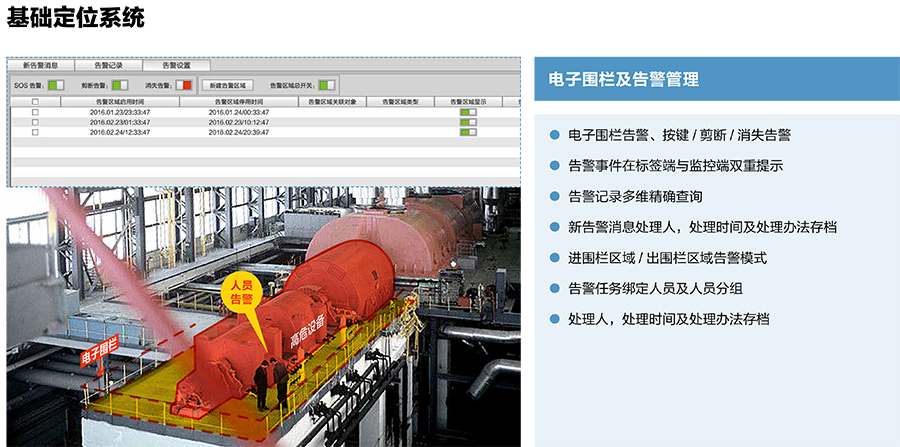Viewport: 900px width, 447px height.
Task: Toggle the 告警区域总开关 master switch
Action: pyautogui.click(x=327, y=85)
